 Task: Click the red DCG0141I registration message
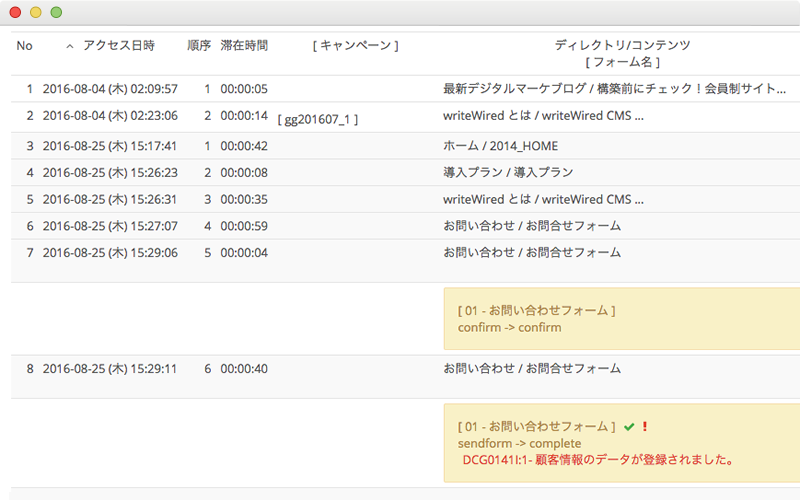pyautogui.click(x=598, y=460)
